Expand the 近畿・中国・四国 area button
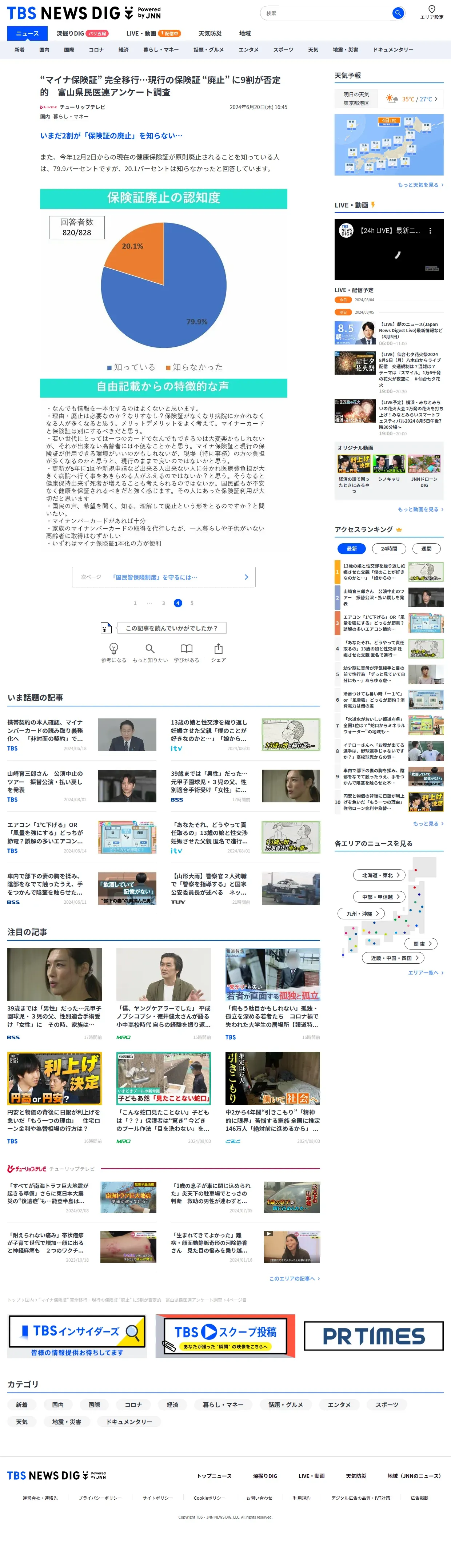The width and height of the screenshot is (451, 1568). (x=393, y=958)
